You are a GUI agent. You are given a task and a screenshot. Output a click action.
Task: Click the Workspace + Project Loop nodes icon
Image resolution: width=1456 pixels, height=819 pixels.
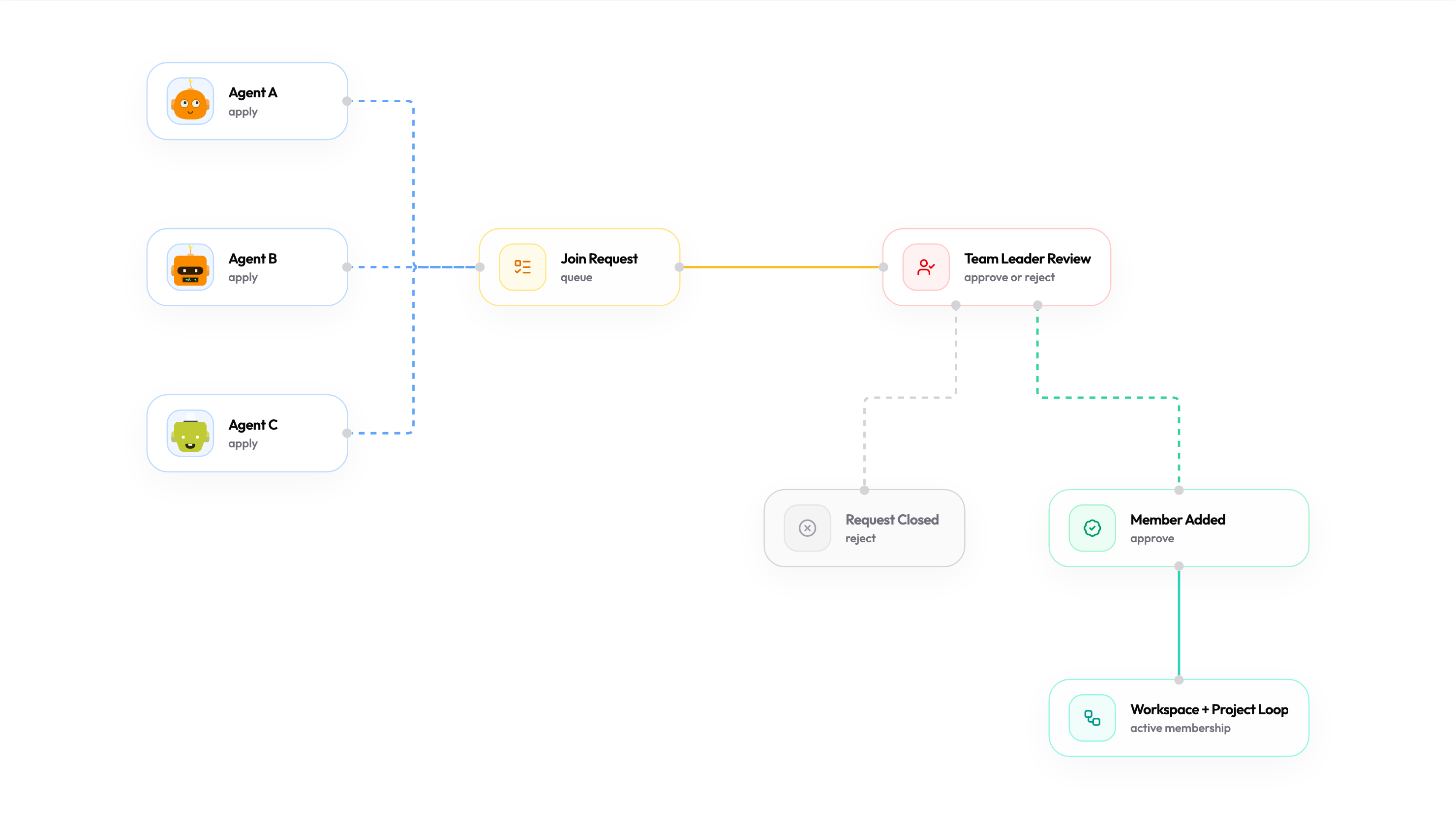click(1092, 717)
